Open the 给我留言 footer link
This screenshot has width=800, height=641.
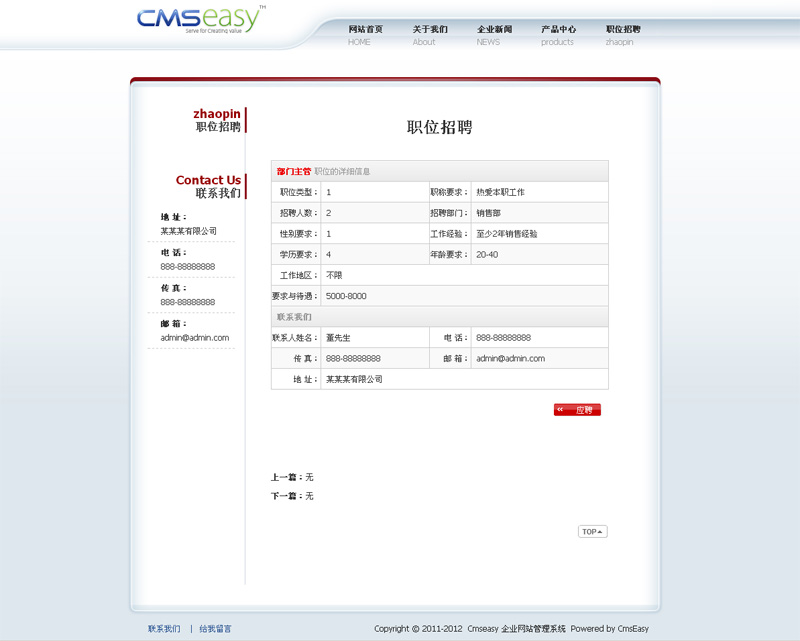(215, 629)
